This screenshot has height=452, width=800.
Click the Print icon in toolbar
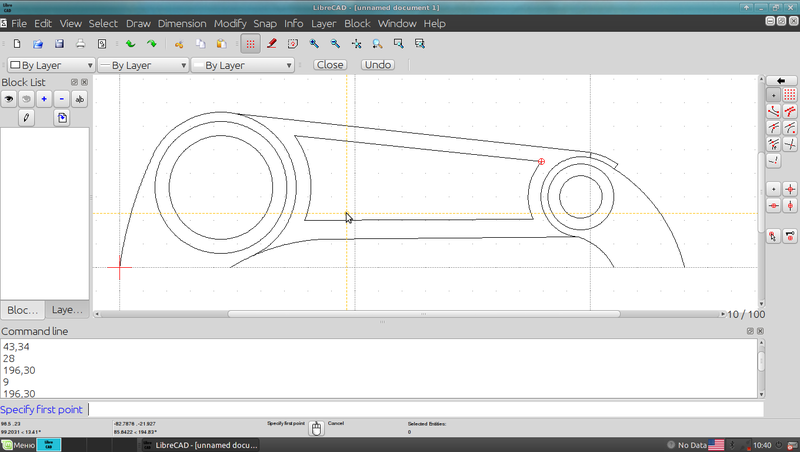80,44
